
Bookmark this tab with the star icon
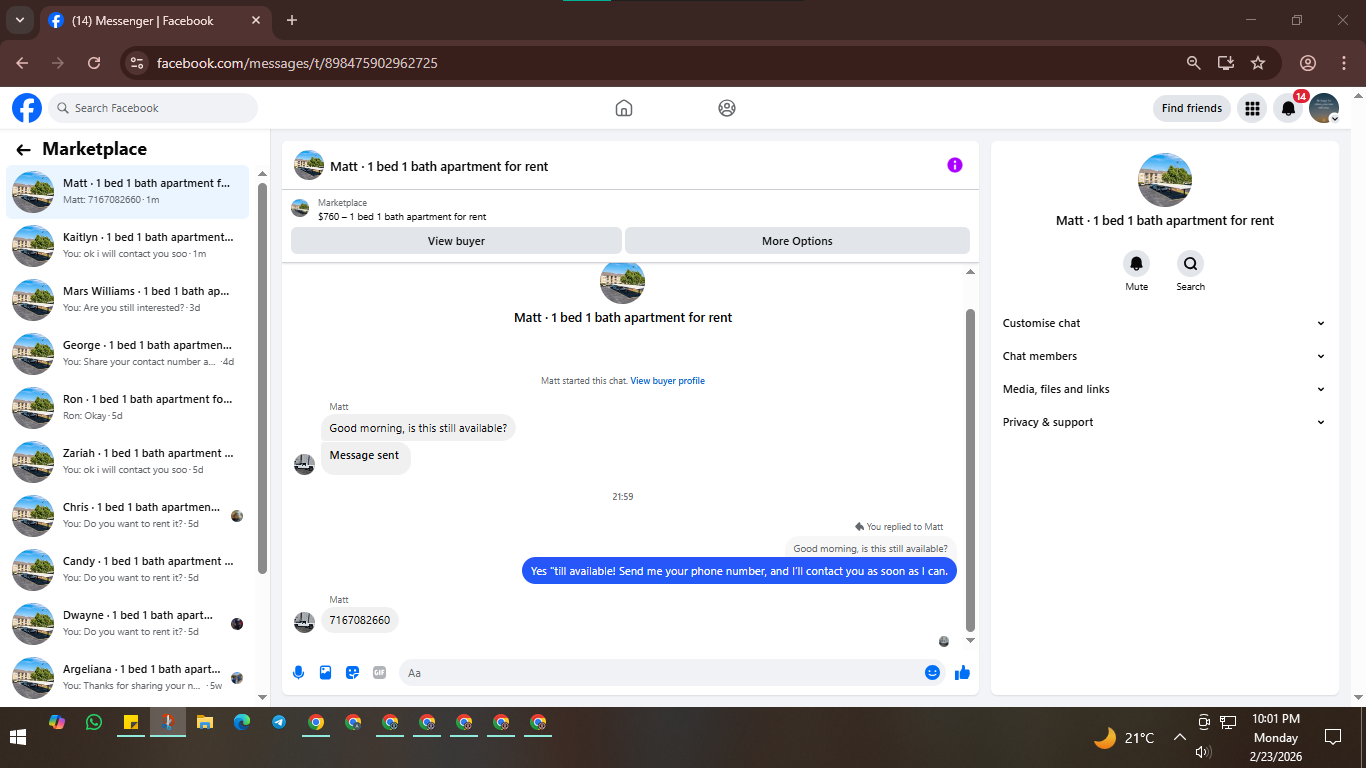pos(1258,63)
